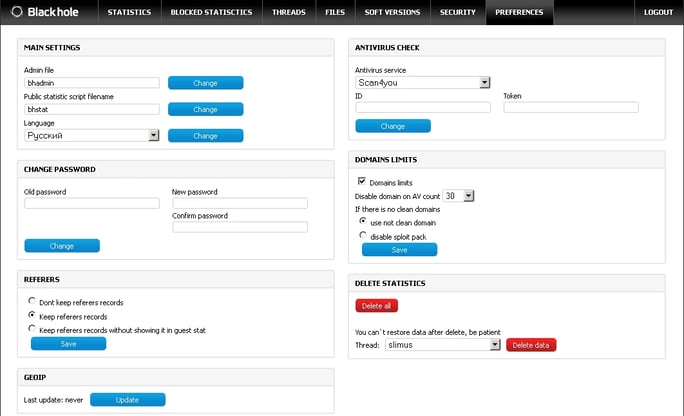Choose the 'disable sploit pack' radio button
The image size is (684, 416).
point(362,236)
